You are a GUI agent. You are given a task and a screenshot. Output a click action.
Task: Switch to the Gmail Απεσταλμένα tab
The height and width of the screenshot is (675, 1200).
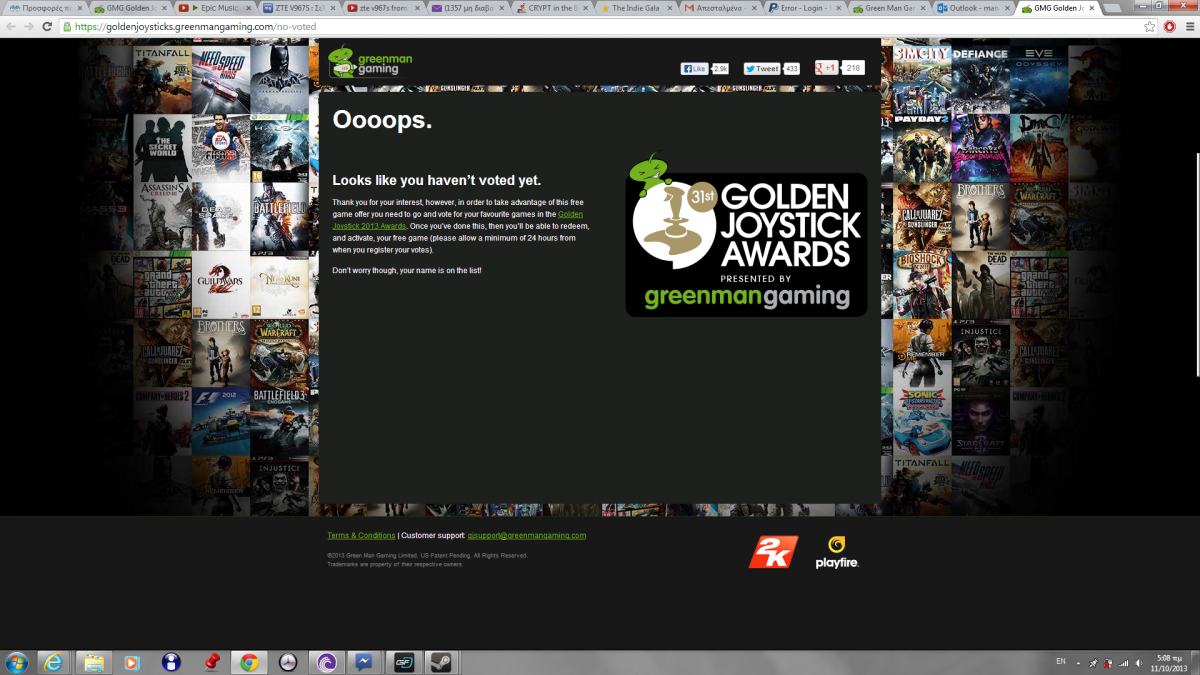pyautogui.click(x=721, y=8)
